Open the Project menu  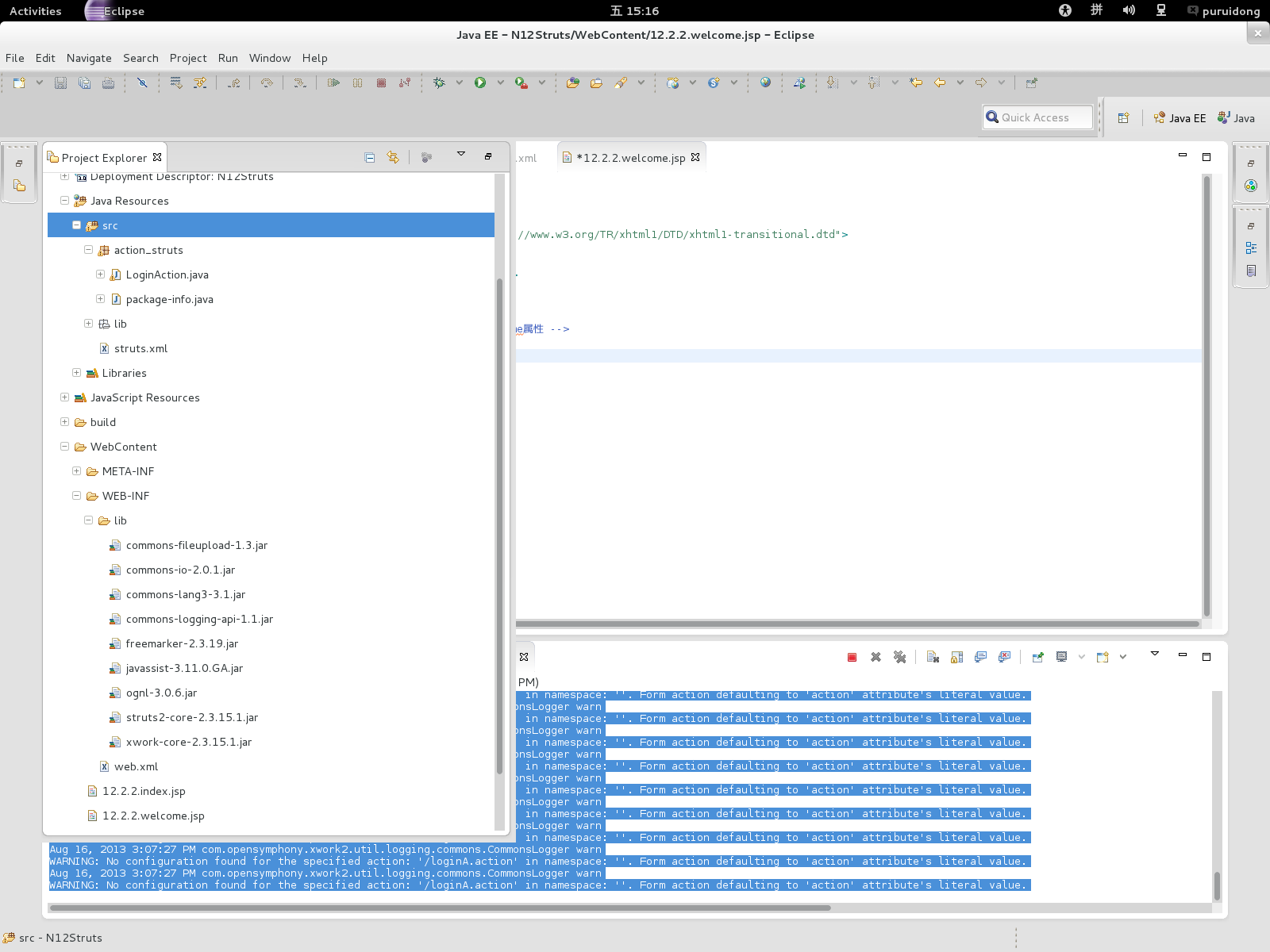click(188, 58)
